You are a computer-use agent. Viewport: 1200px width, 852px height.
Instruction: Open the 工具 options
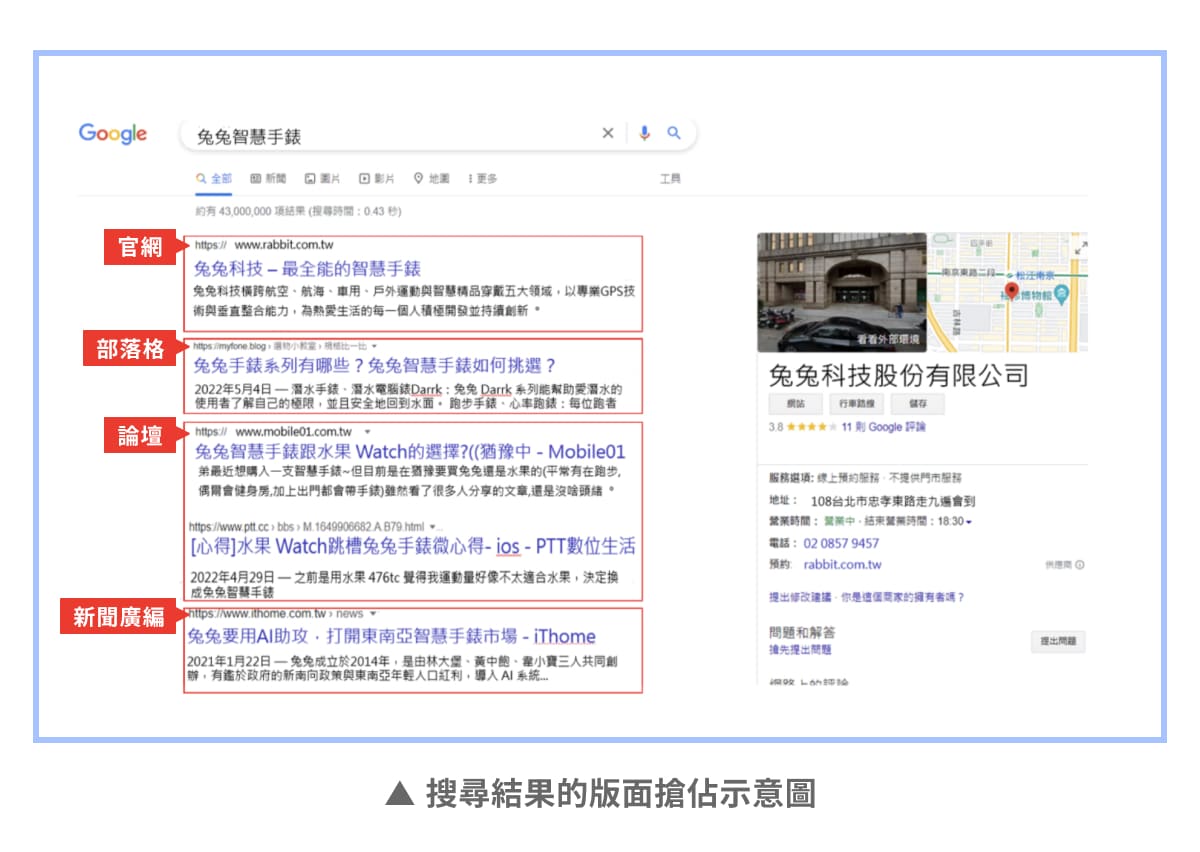[670, 178]
